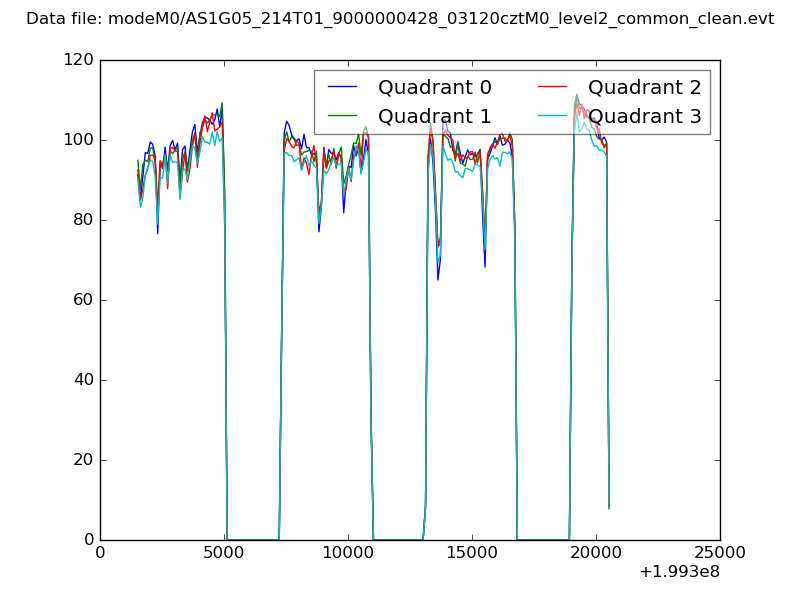This screenshot has width=800, height=600.
Task: Click the 15000 x-axis tick label
Action: point(472,553)
